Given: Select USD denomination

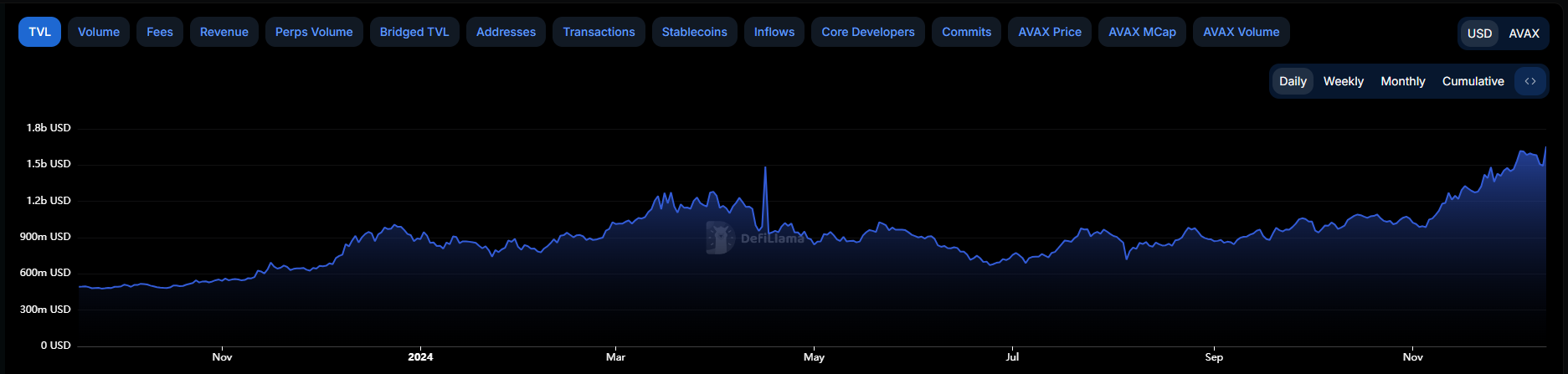Looking at the screenshot, I should (x=1479, y=33).
